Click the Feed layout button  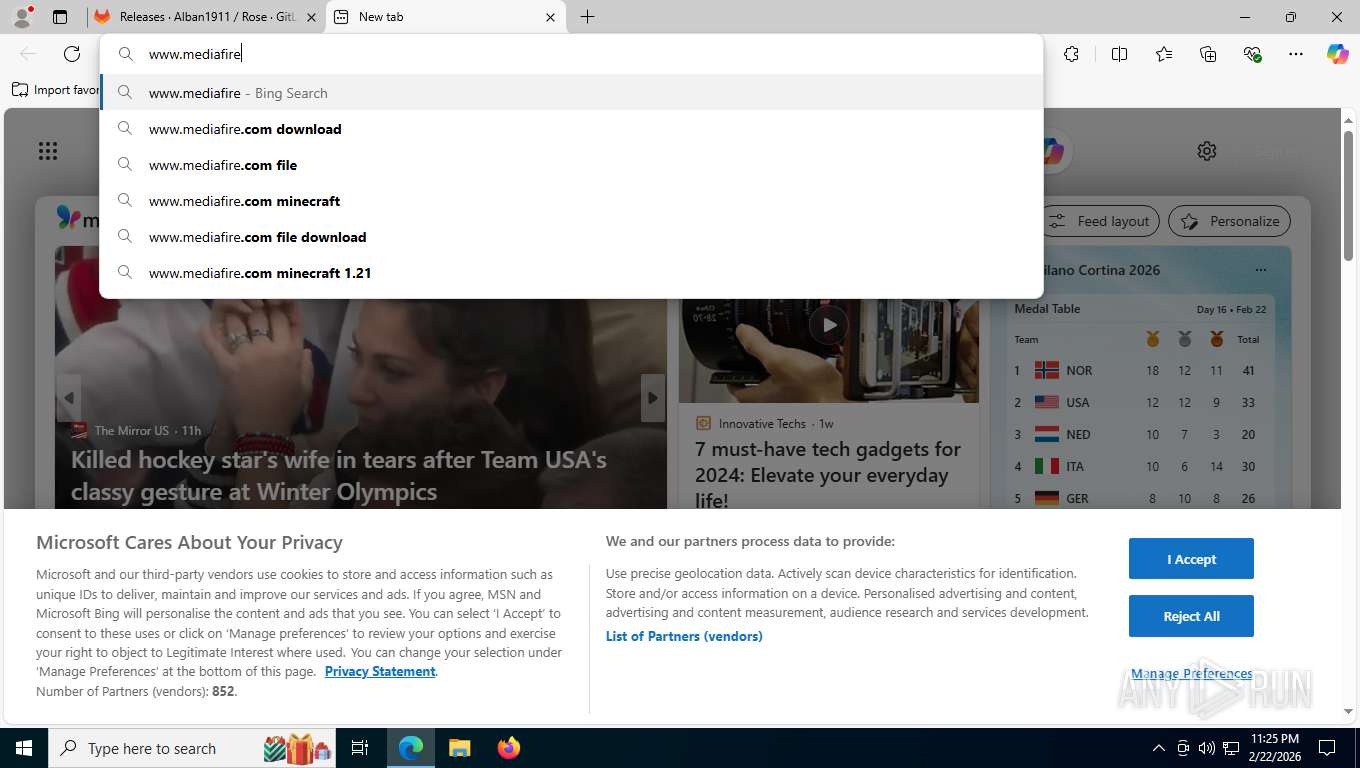tap(1100, 221)
